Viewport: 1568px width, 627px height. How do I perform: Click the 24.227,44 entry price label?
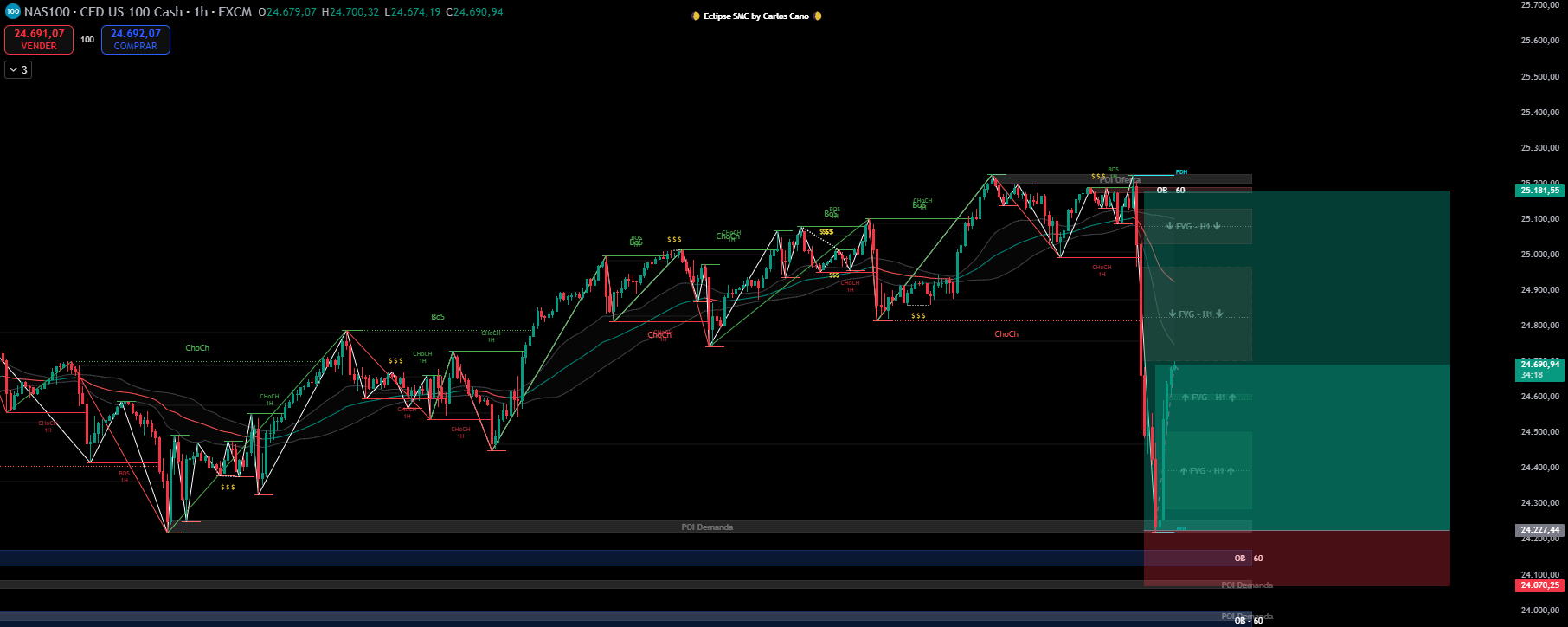click(x=1539, y=530)
